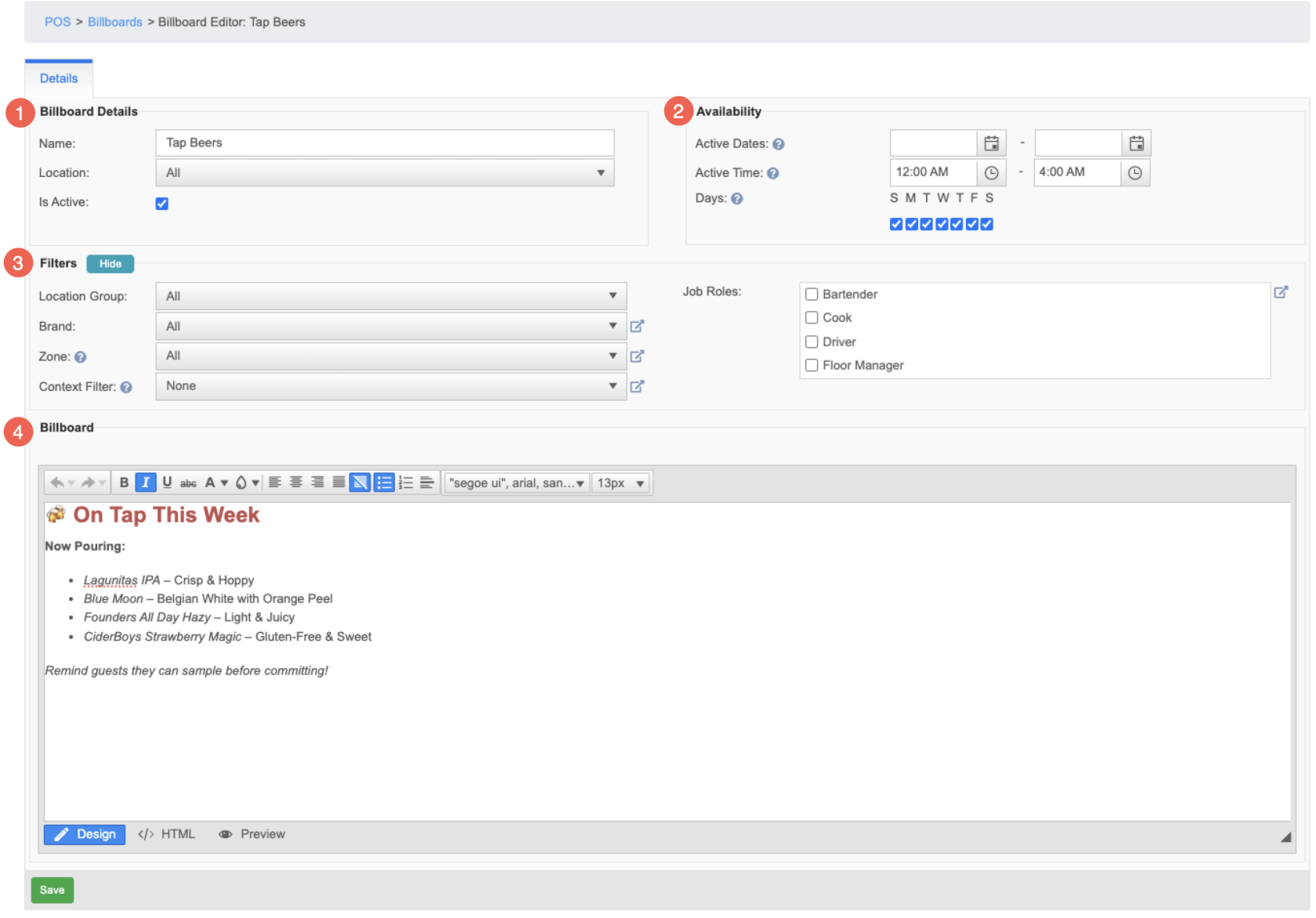Image resolution: width=1316 pixels, height=918 pixels.
Task: Open time picker for 12:00 AM start time
Action: tap(992, 173)
